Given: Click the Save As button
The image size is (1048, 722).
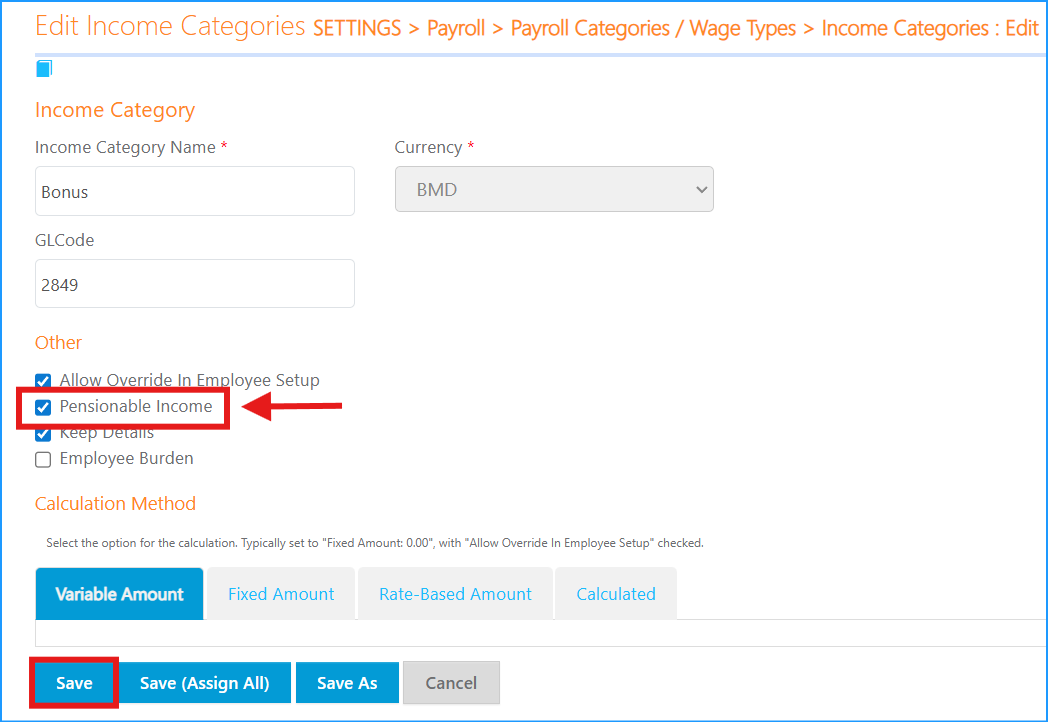Looking at the screenshot, I should 347,683.
